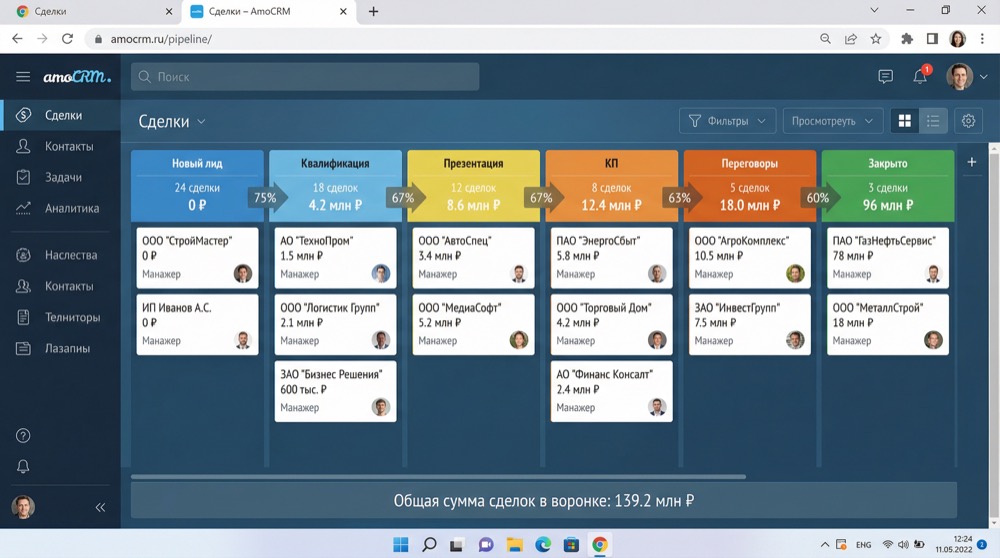Open the chat messages icon

[885, 77]
